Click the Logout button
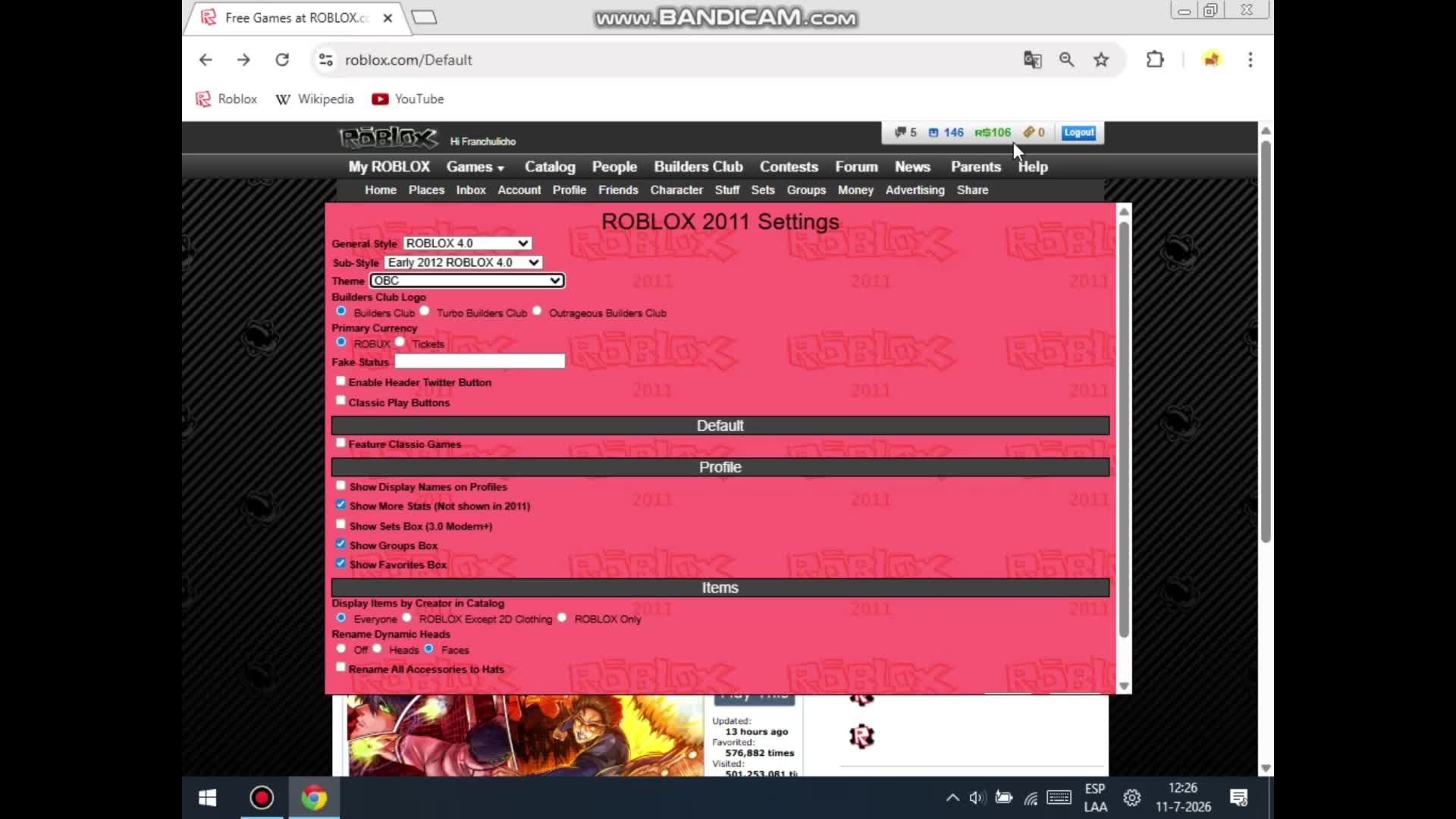1456x819 pixels. point(1078,133)
